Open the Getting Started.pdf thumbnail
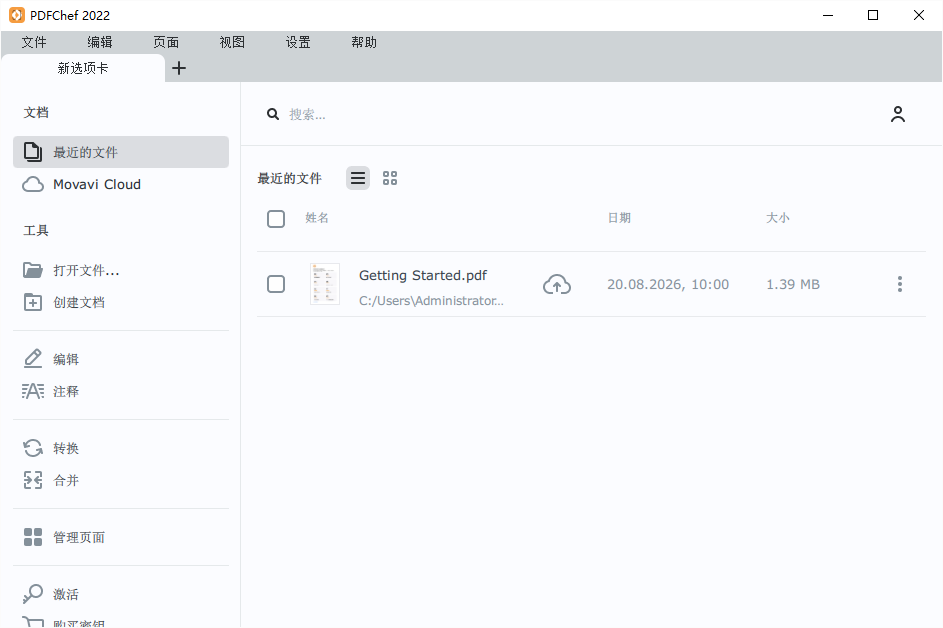Screen dimensions: 943x628 (x=325, y=284)
